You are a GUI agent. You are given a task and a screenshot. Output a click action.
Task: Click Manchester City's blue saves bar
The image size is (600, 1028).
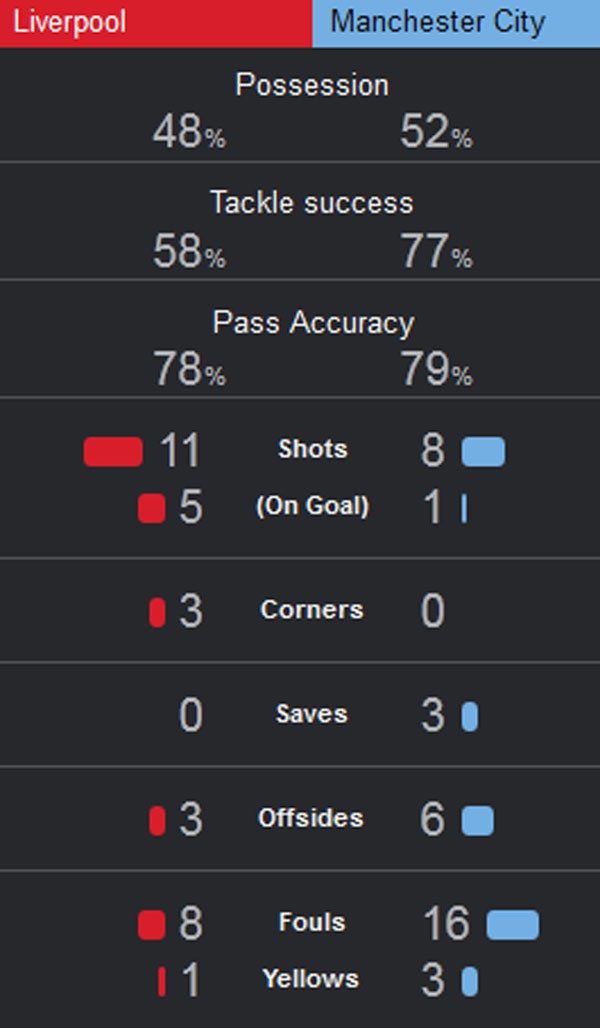[470, 716]
